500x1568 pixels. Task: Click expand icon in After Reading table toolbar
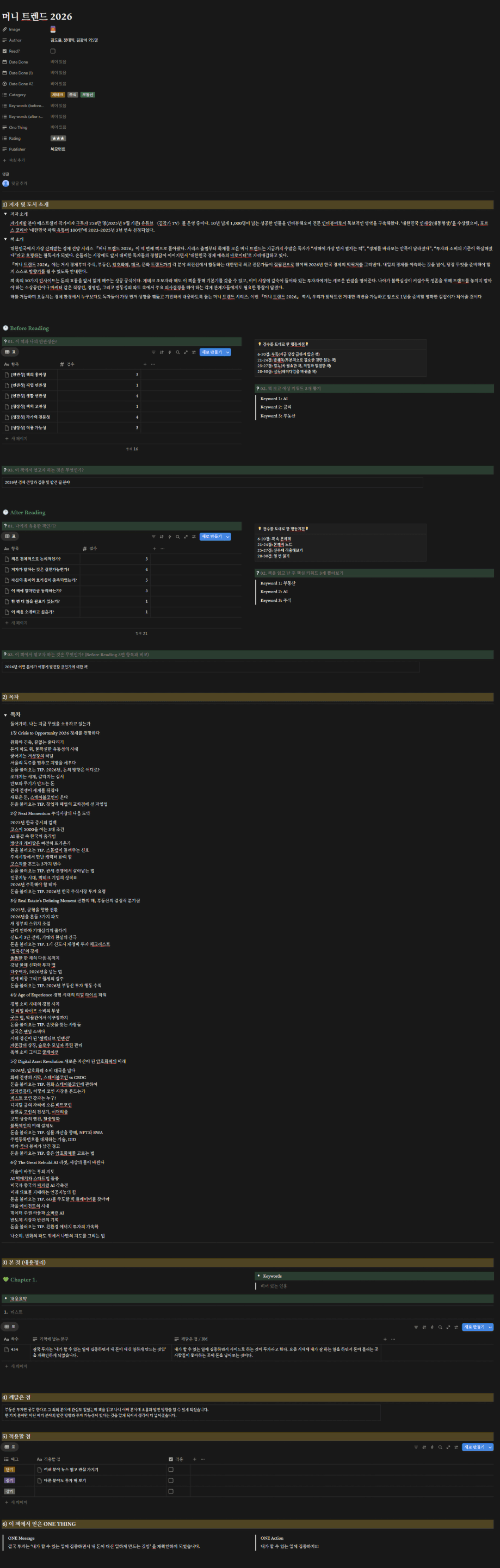point(186,537)
